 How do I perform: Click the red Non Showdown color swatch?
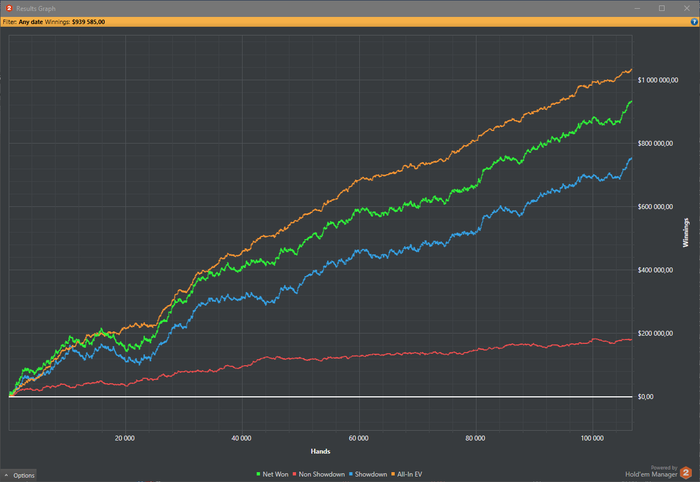tap(295, 474)
